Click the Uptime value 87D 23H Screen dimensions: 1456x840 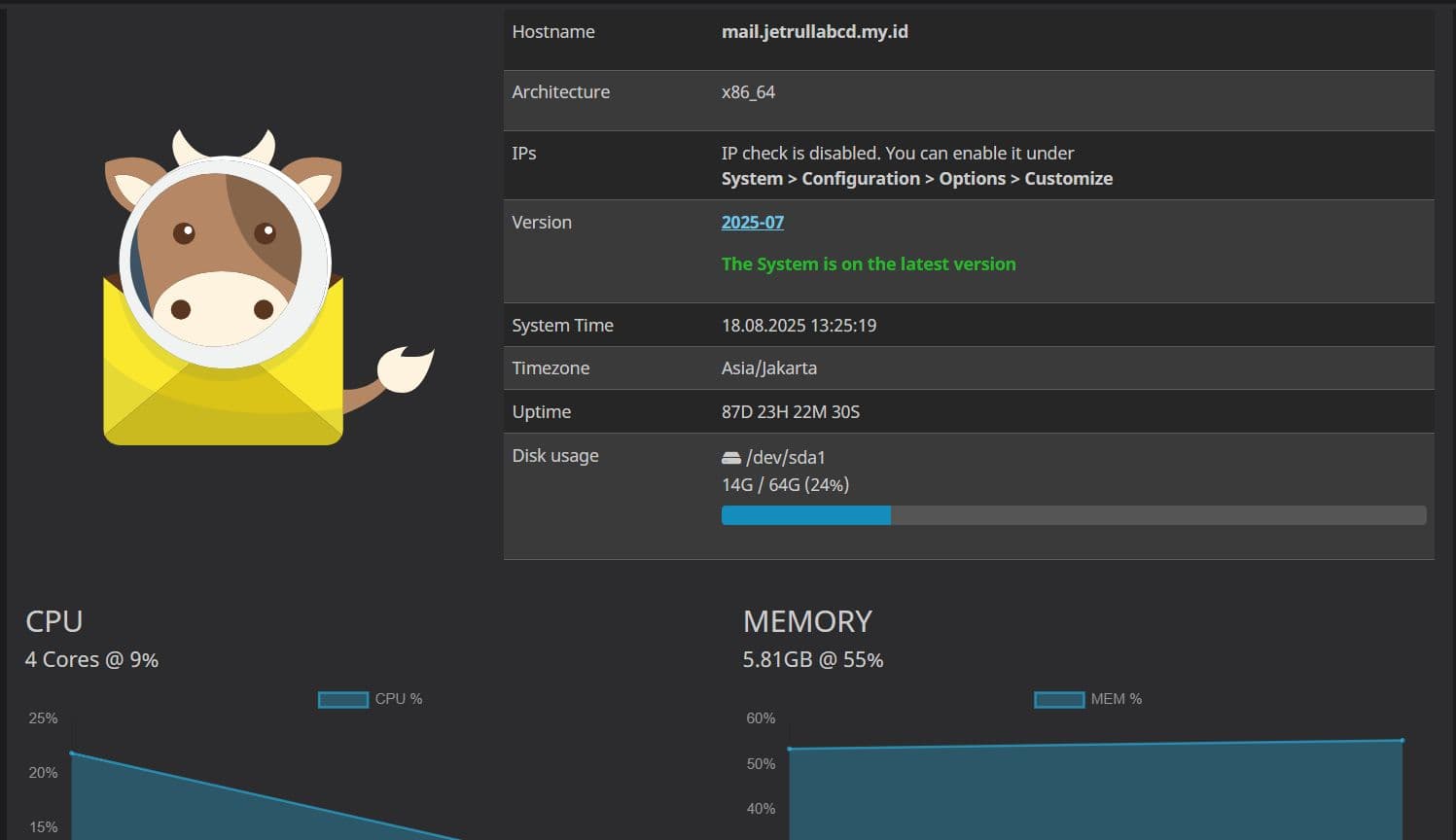pos(790,411)
